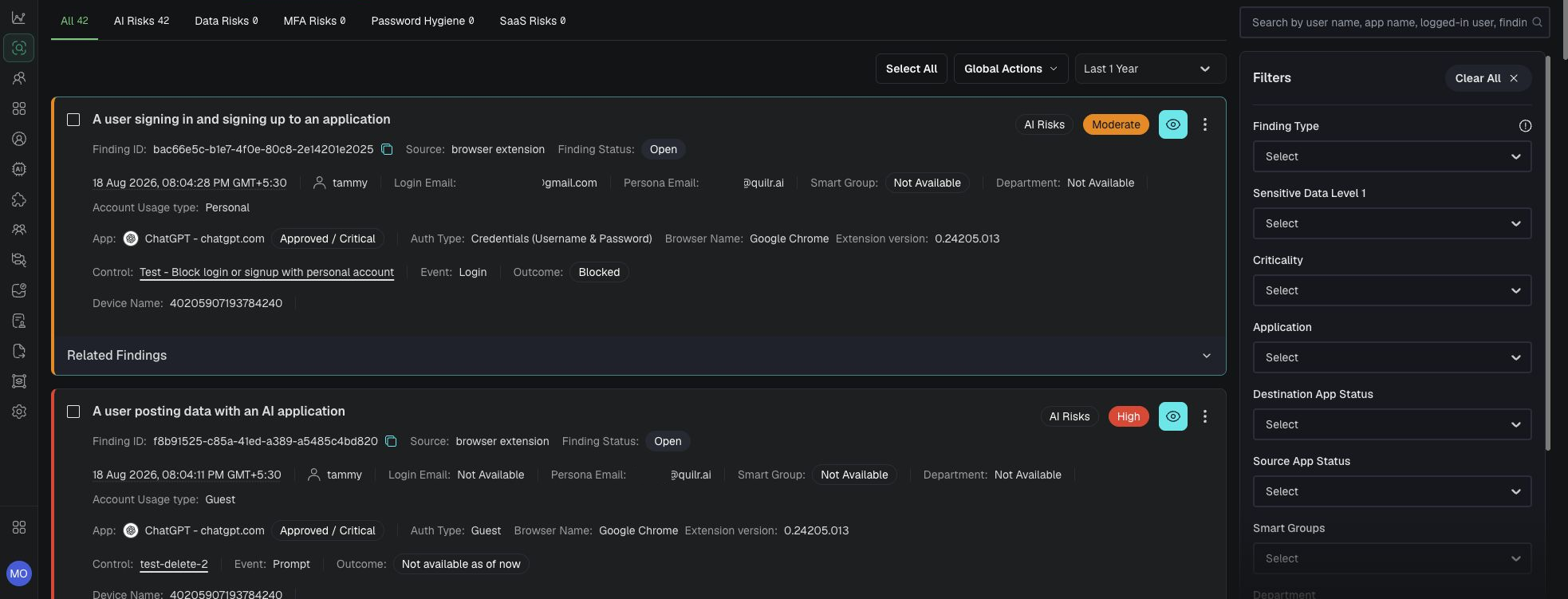Open the Sensitive Data Level 1 dropdown
The height and width of the screenshot is (599, 1568).
1392,223
